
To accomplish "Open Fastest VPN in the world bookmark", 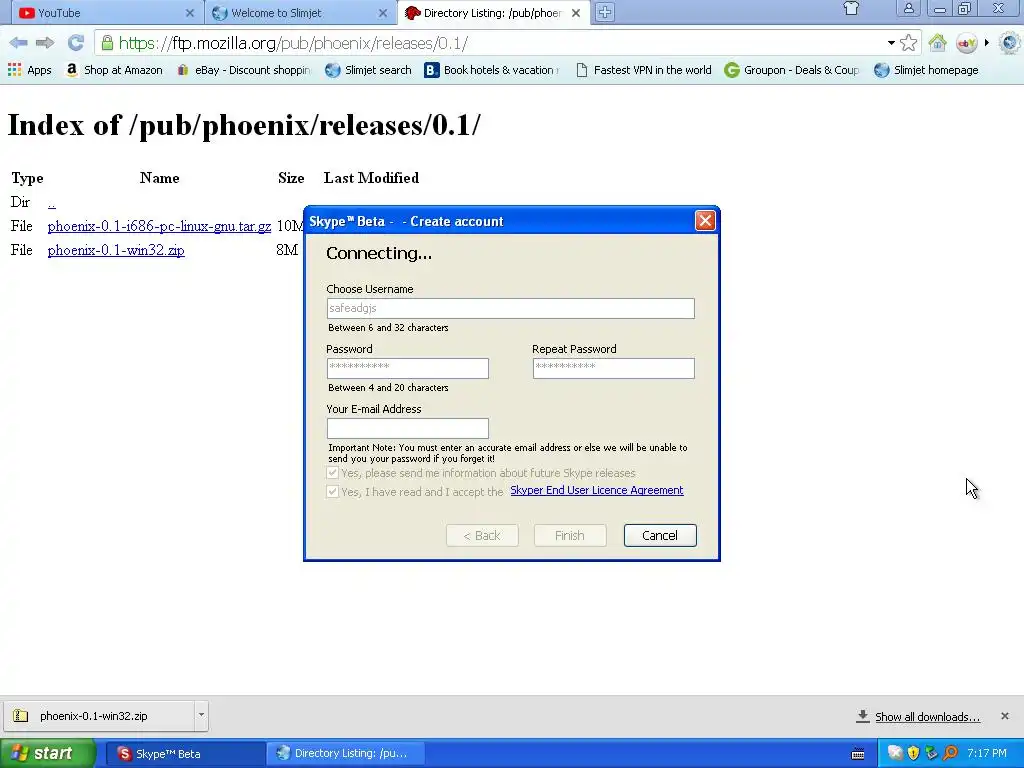I will [643, 70].
